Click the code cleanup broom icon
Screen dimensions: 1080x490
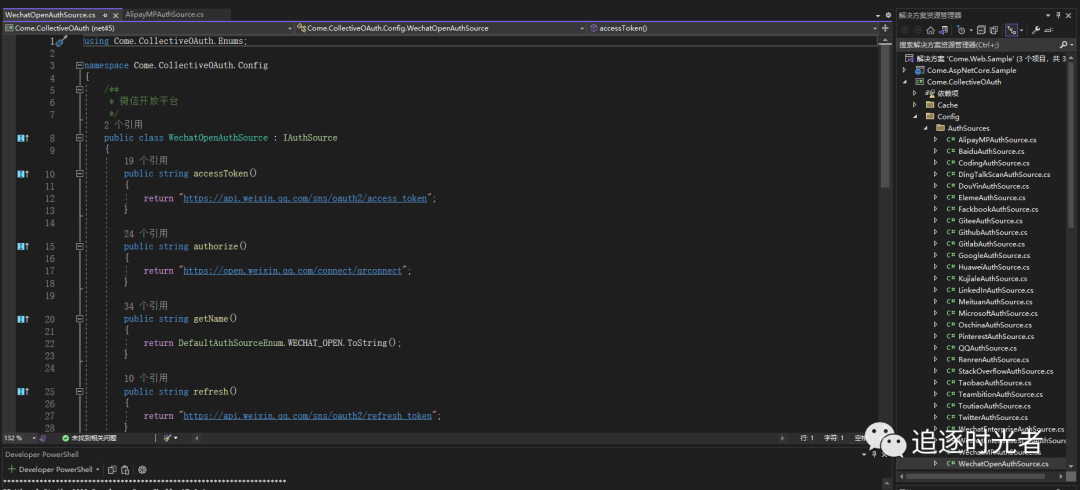[x=168, y=438]
